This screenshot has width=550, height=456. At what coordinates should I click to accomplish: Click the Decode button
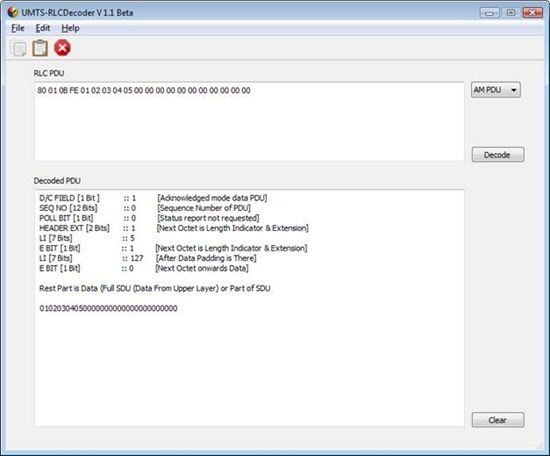[x=498, y=155]
